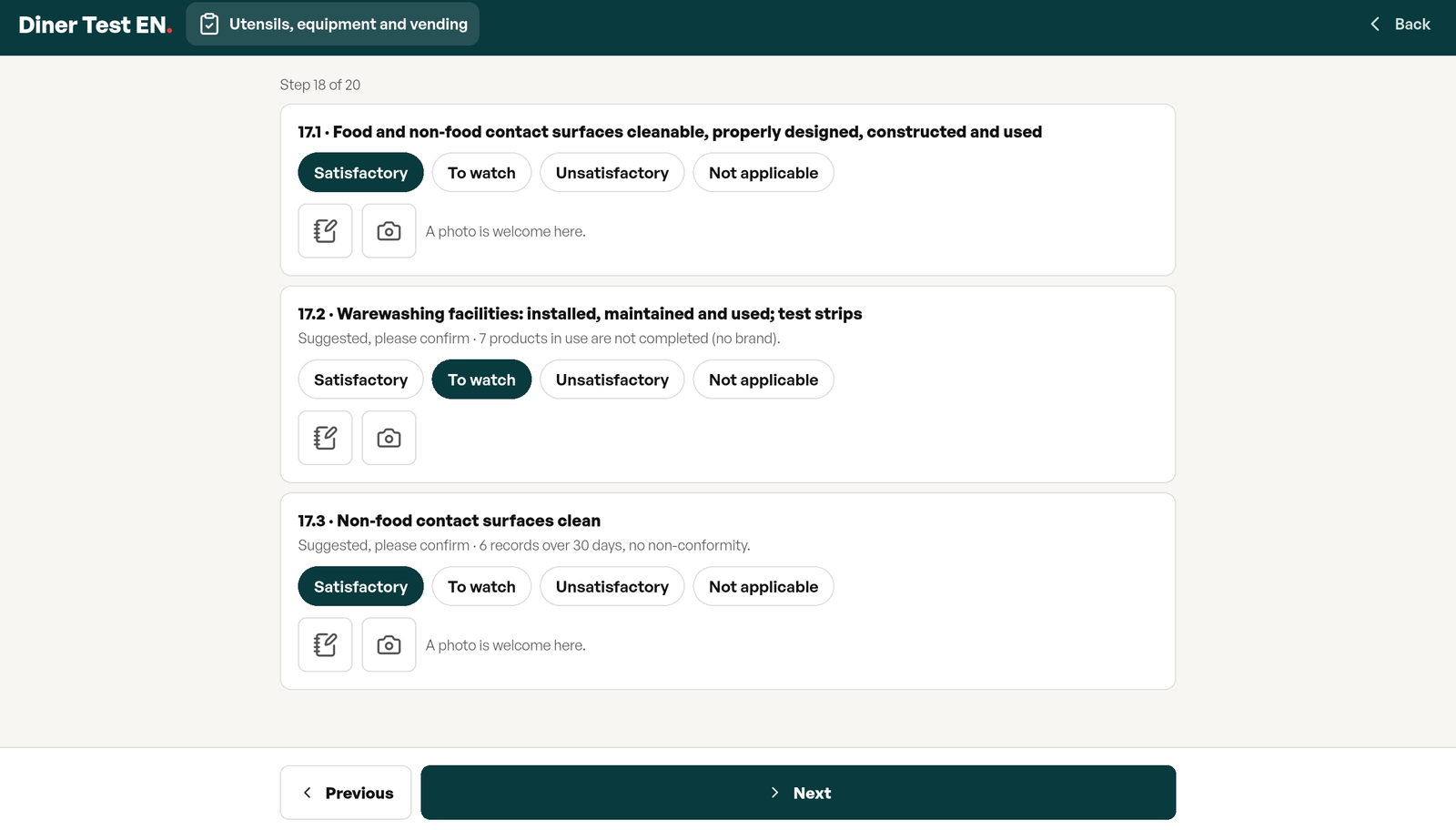The image size is (1456, 830).
Task: Open the note editor for item 17.2
Action: tap(325, 438)
